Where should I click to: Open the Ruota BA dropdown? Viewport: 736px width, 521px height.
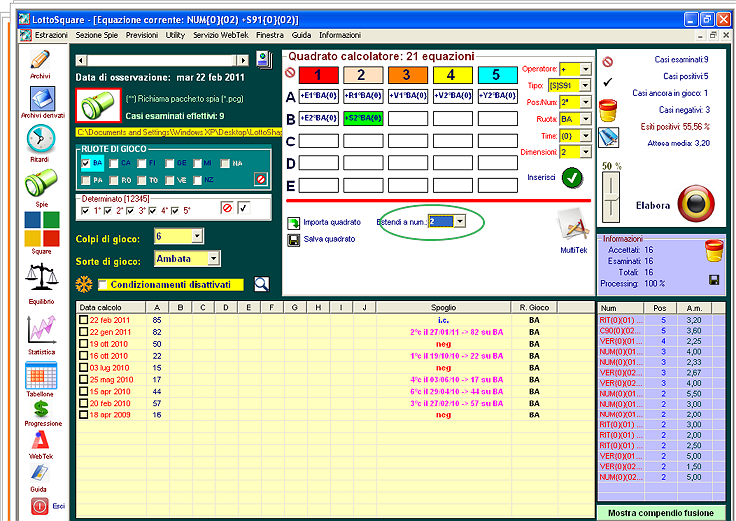tap(585, 119)
